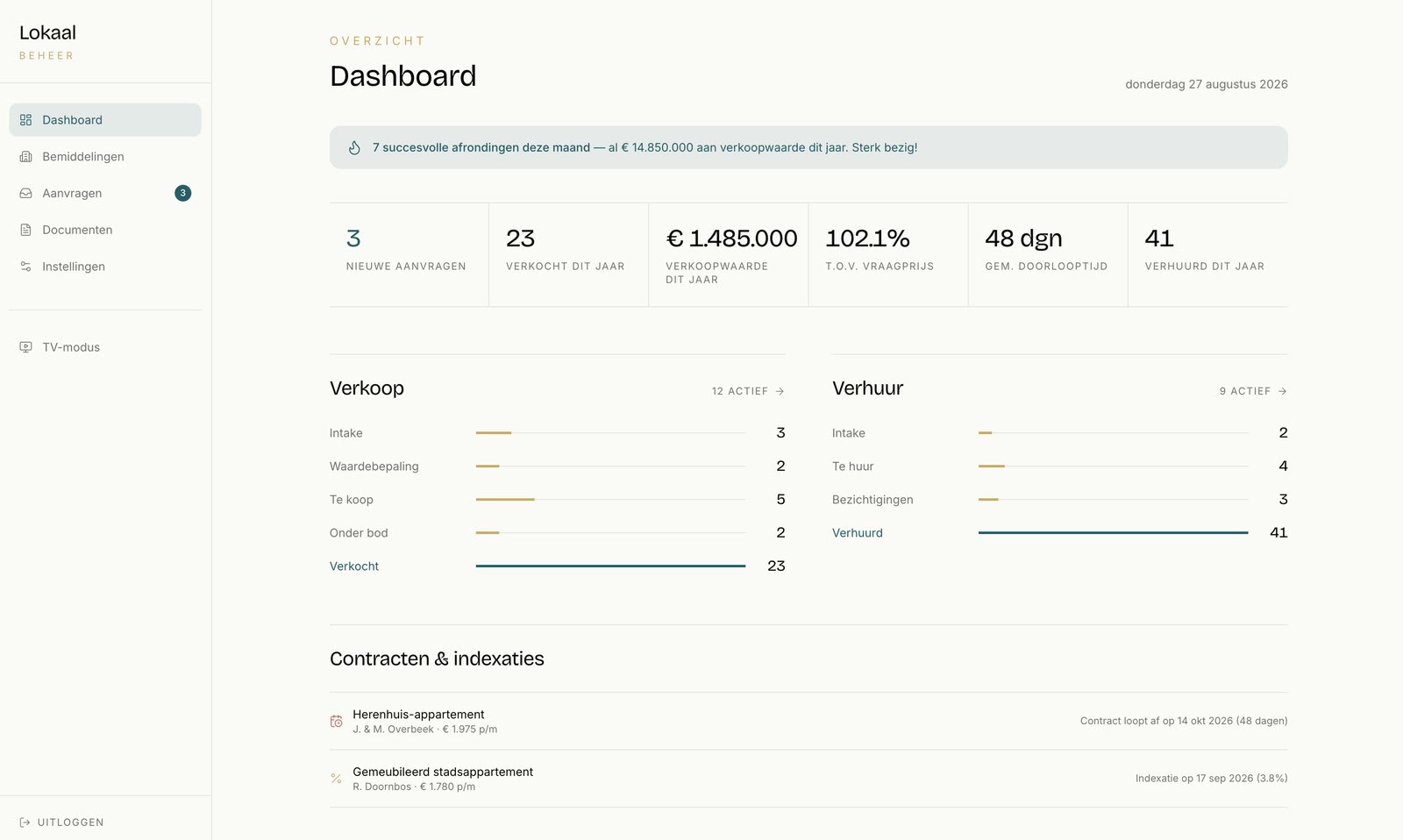Click the arrow next to 9 ACTIEF
Screen dimensions: 1403x840
pos(1282,391)
